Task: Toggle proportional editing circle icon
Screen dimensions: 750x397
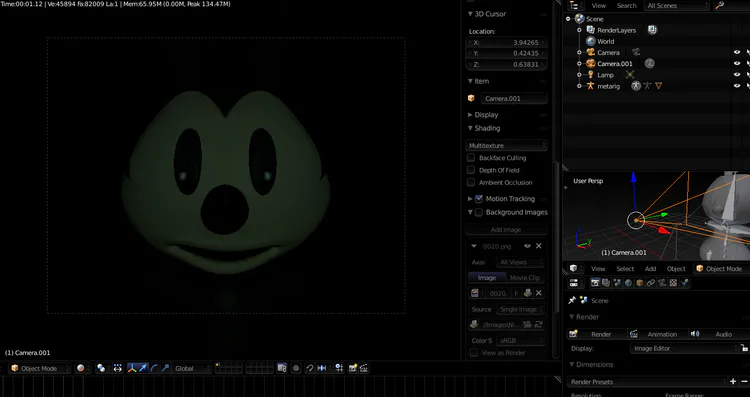Action: point(296,368)
